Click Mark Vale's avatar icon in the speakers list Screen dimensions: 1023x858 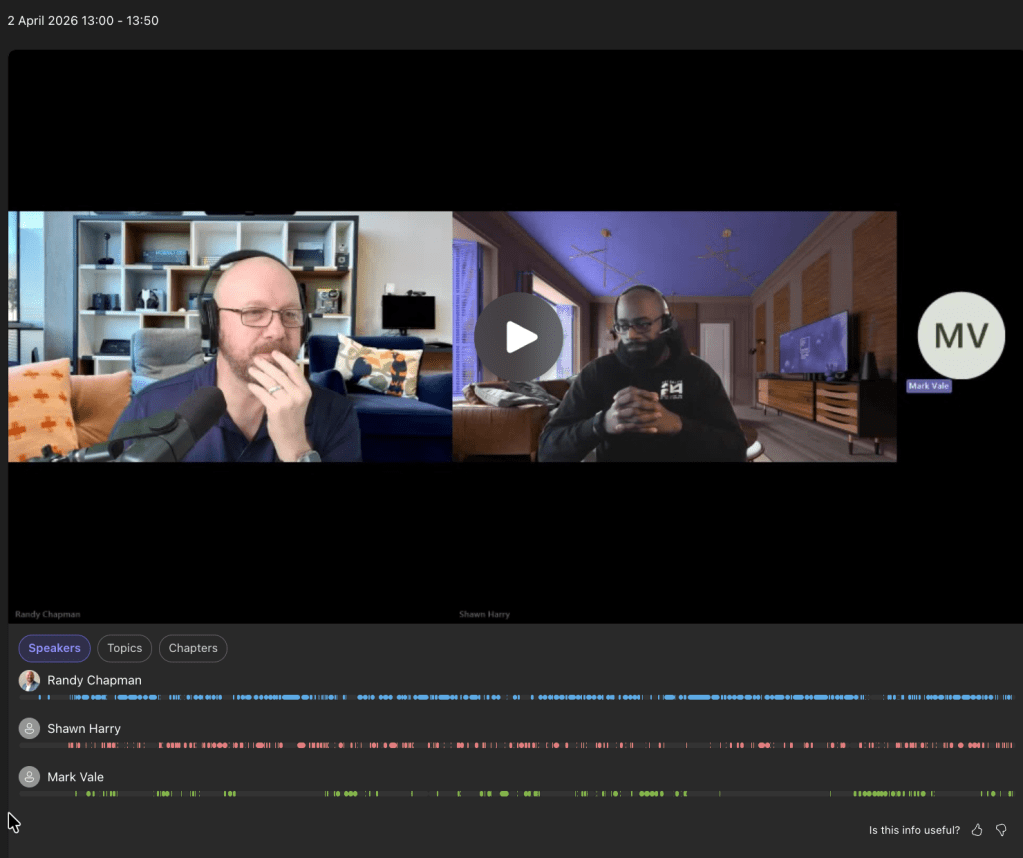pyautogui.click(x=29, y=776)
